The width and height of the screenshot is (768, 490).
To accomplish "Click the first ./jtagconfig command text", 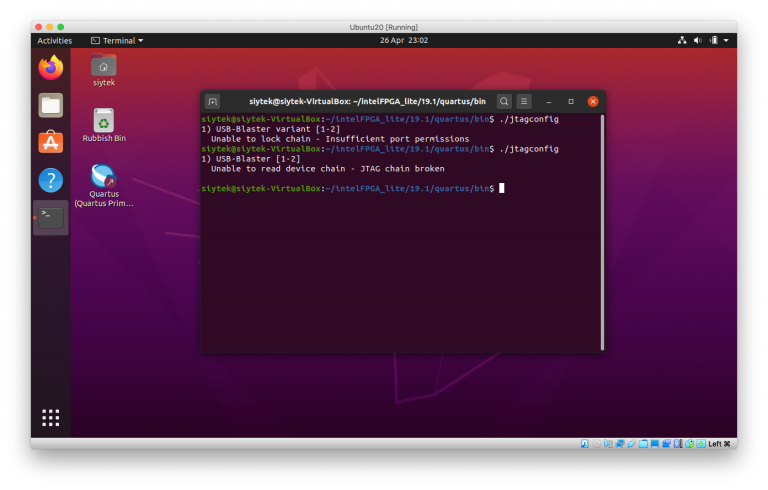I will [x=529, y=119].
